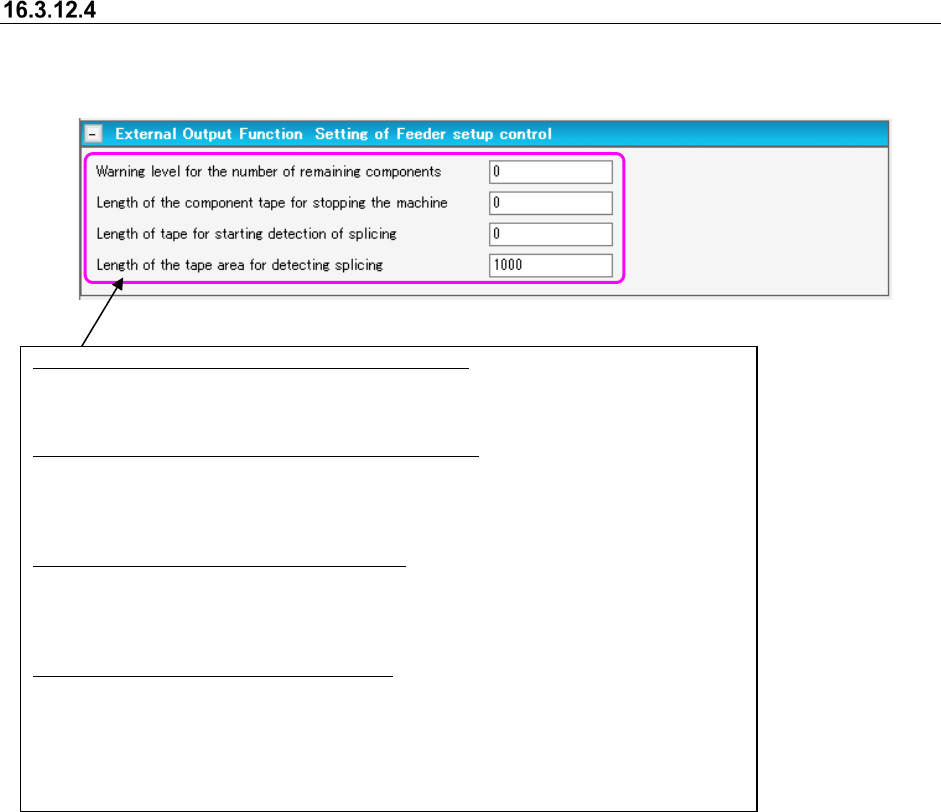
Task: Click the 'Length of the tape area for detecting splicing' label
Action: click(x=239, y=265)
